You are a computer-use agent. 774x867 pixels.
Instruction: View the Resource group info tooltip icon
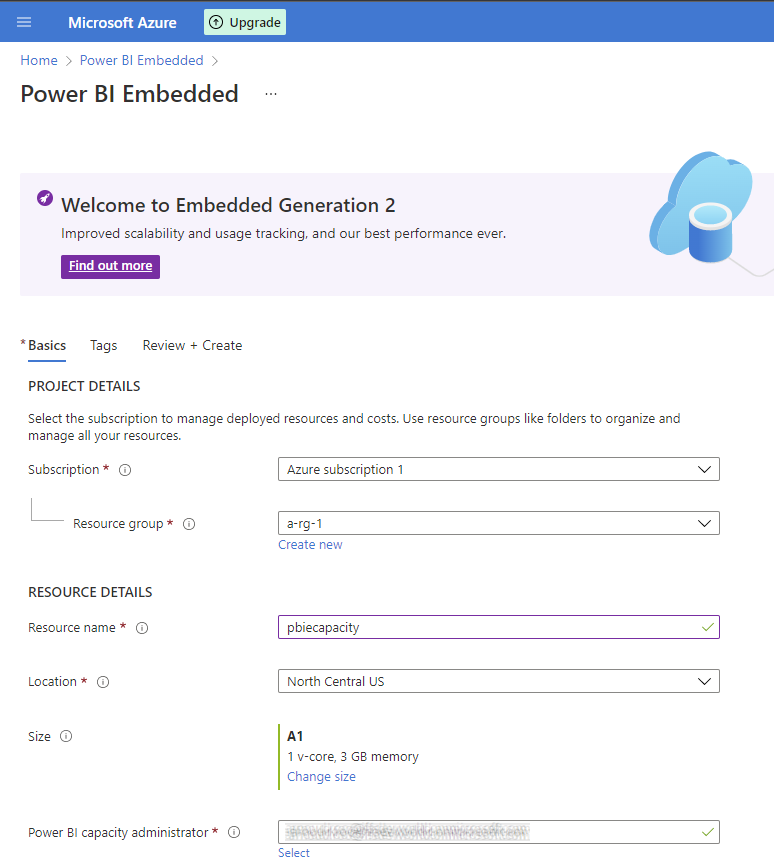189,523
